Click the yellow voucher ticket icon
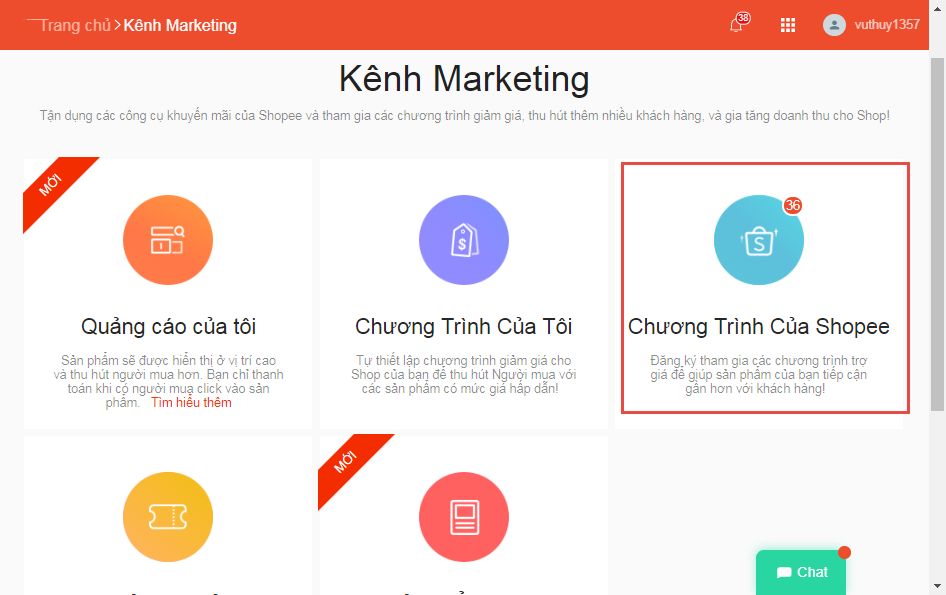The width and height of the screenshot is (946, 595). [168, 516]
